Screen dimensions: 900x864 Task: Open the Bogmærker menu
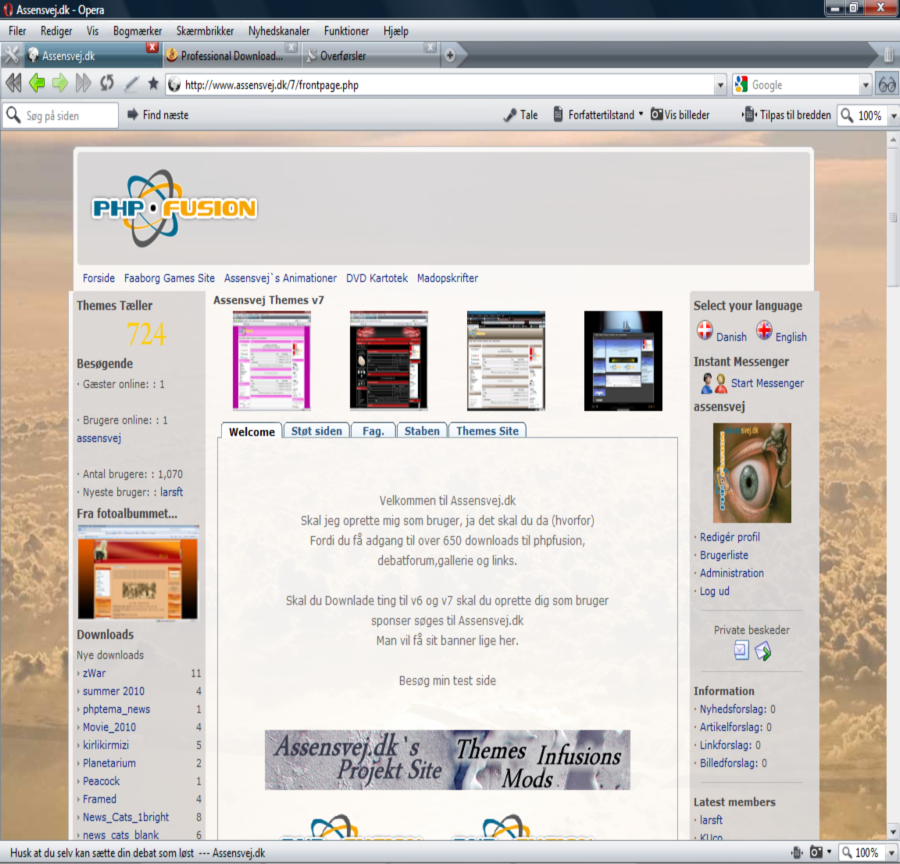click(x=137, y=31)
